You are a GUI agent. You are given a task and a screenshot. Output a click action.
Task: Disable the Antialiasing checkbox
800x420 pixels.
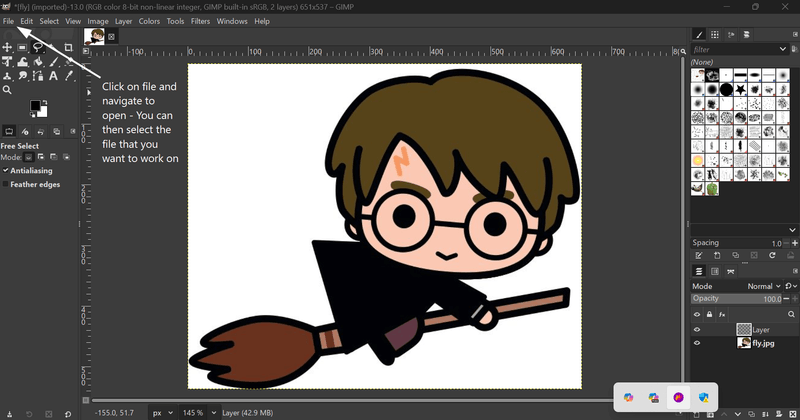(x=6, y=170)
